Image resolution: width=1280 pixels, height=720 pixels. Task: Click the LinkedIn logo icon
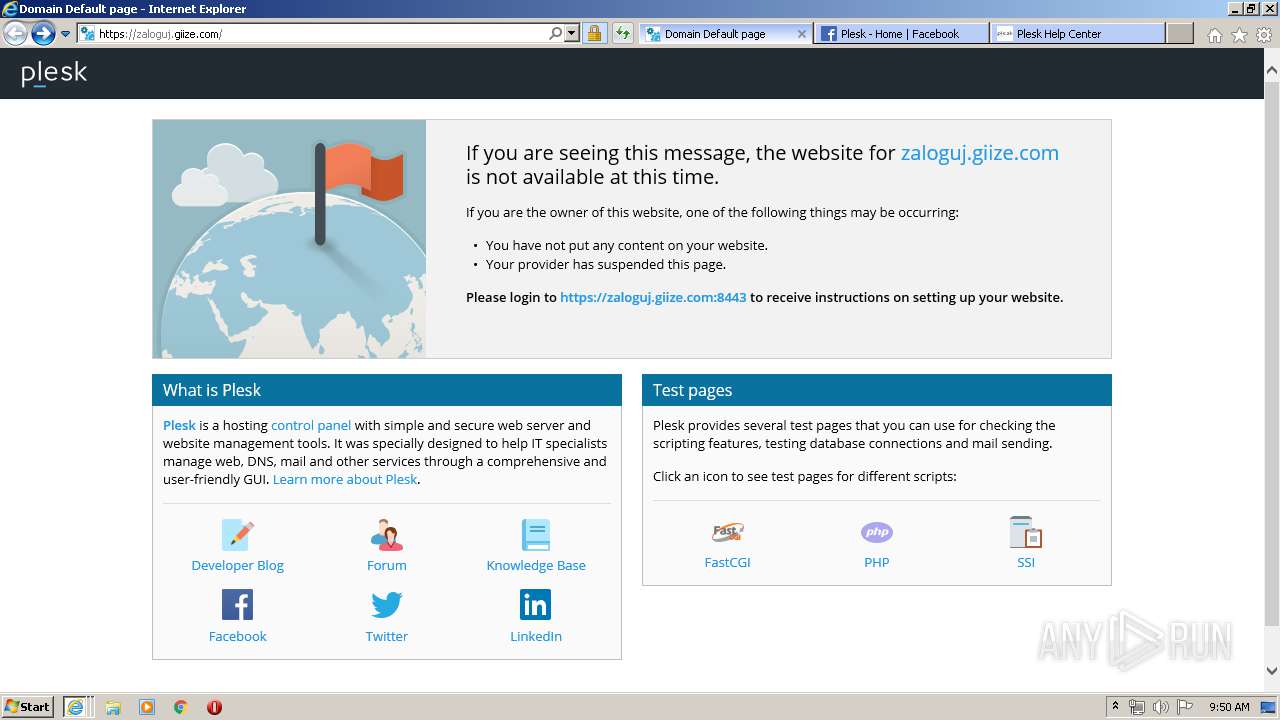pos(535,605)
